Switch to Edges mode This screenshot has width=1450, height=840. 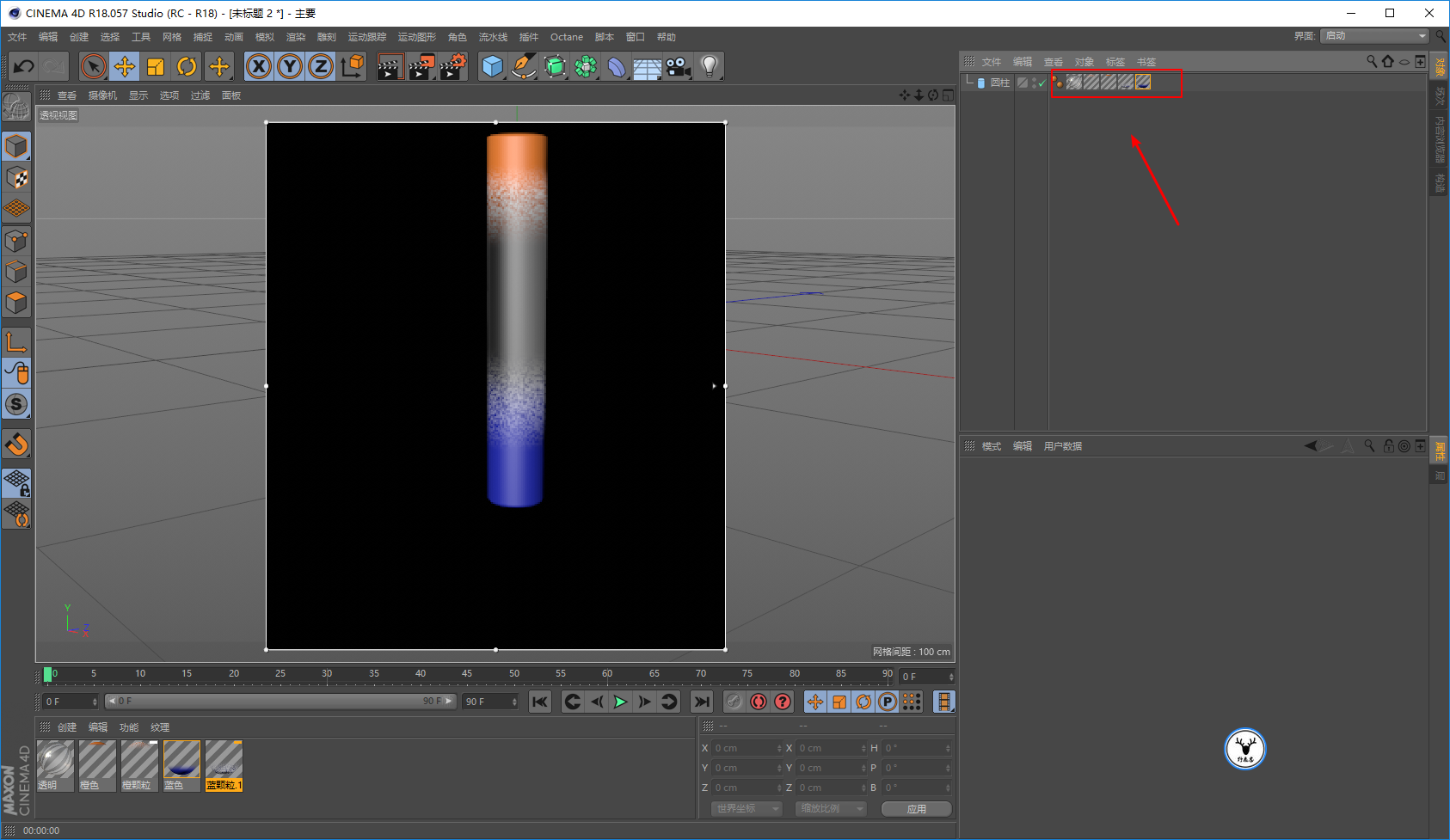click(16, 272)
